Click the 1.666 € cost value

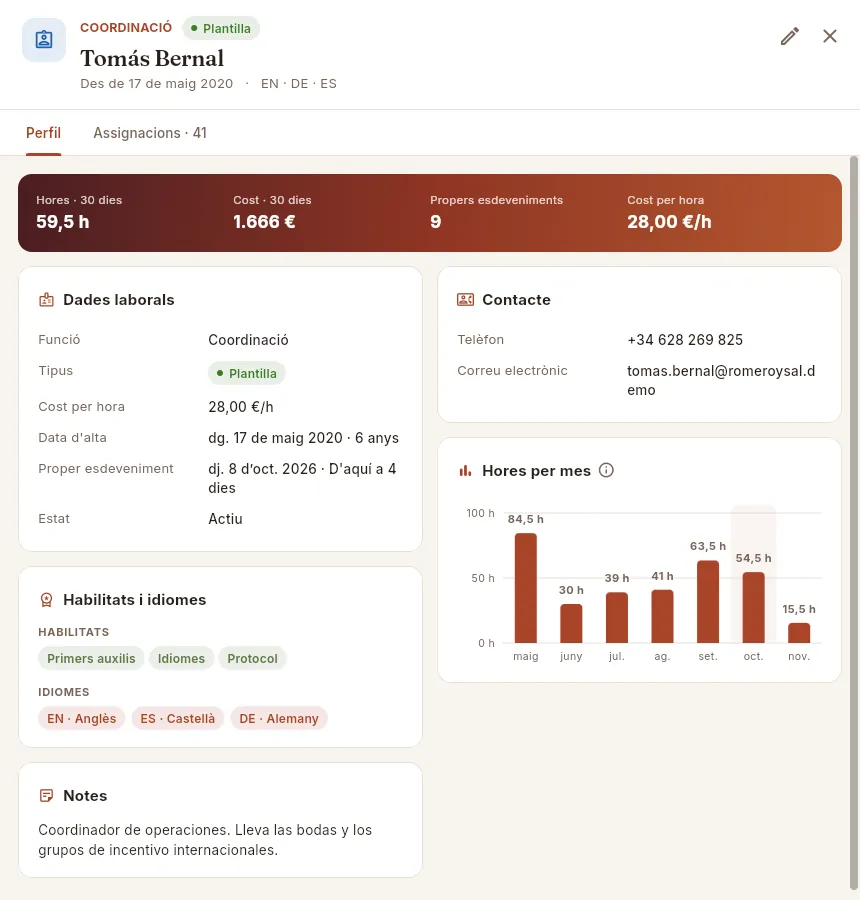pyautogui.click(x=264, y=222)
